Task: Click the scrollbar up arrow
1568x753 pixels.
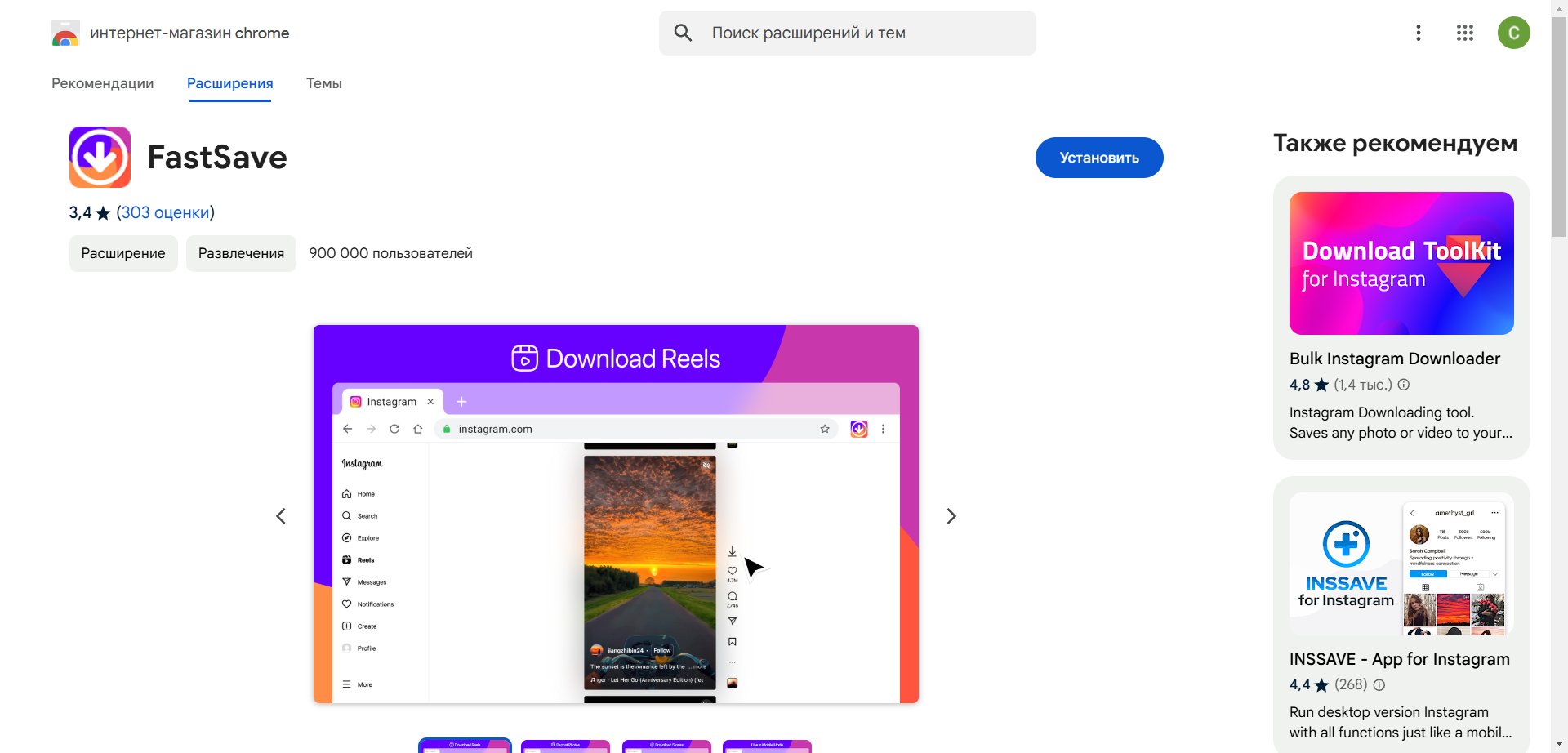Action: click(x=1559, y=7)
